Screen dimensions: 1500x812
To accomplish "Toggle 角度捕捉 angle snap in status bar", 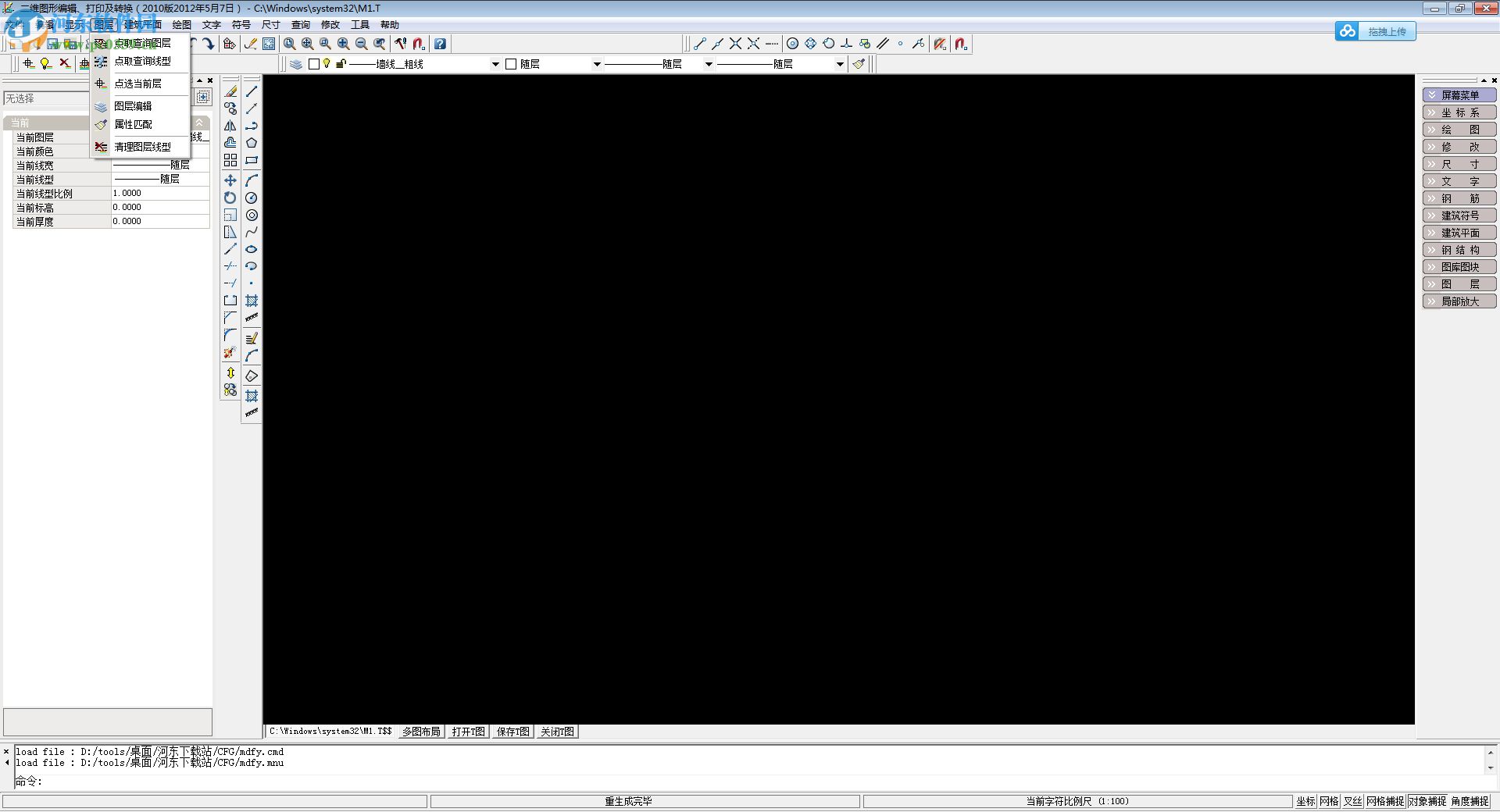I will tap(1470, 801).
